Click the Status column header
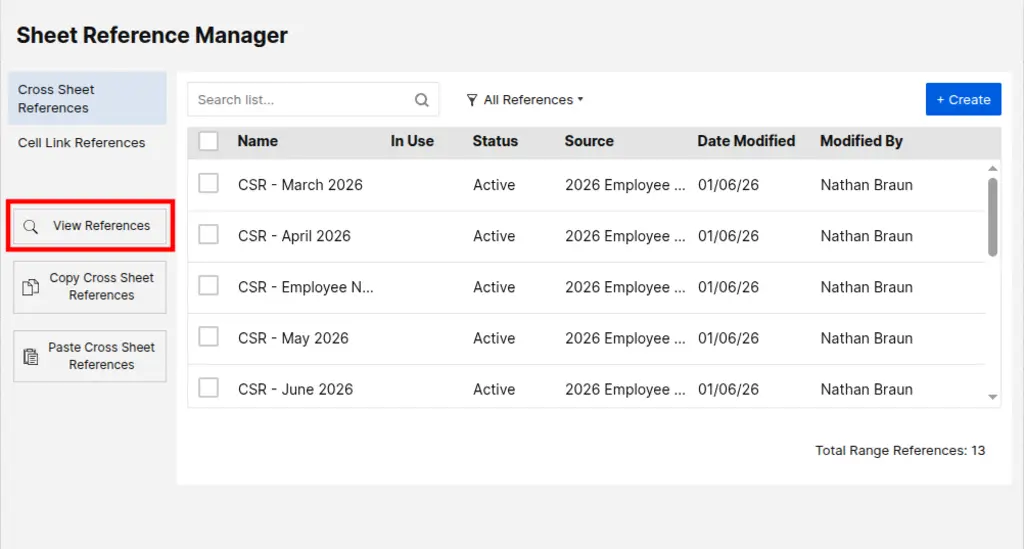 tap(495, 141)
